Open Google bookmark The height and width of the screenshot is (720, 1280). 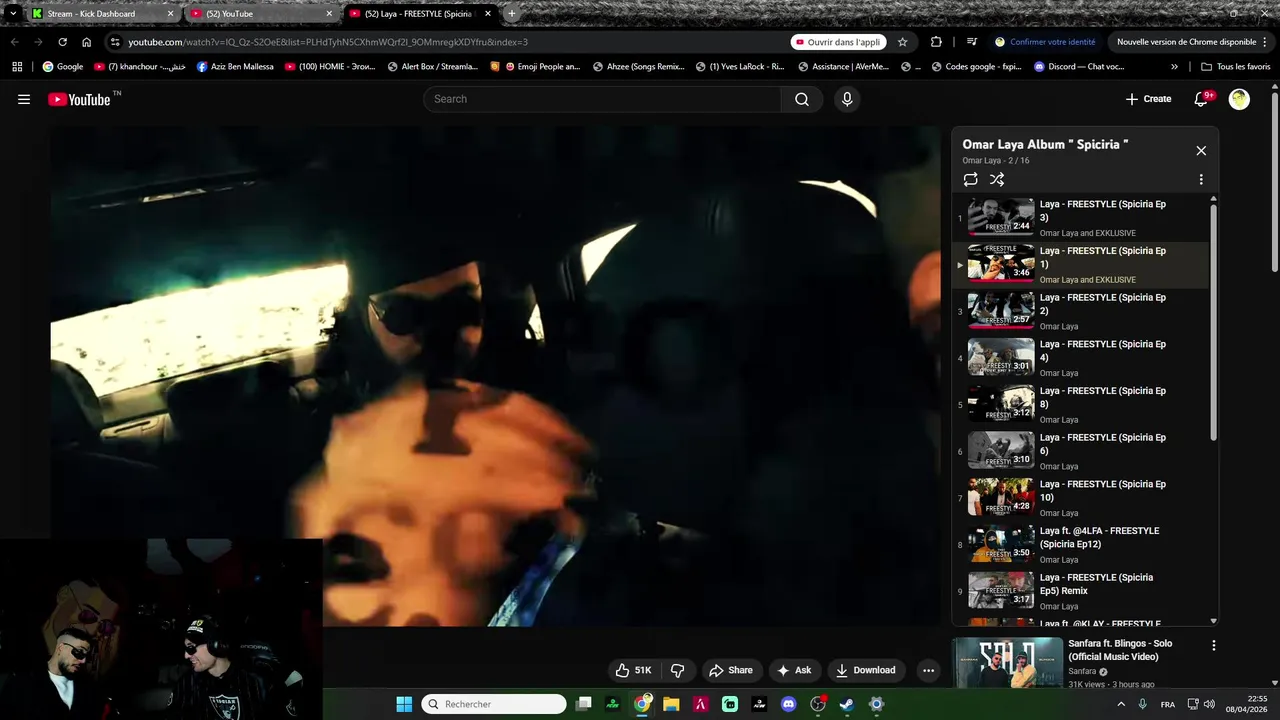[x=63, y=67]
